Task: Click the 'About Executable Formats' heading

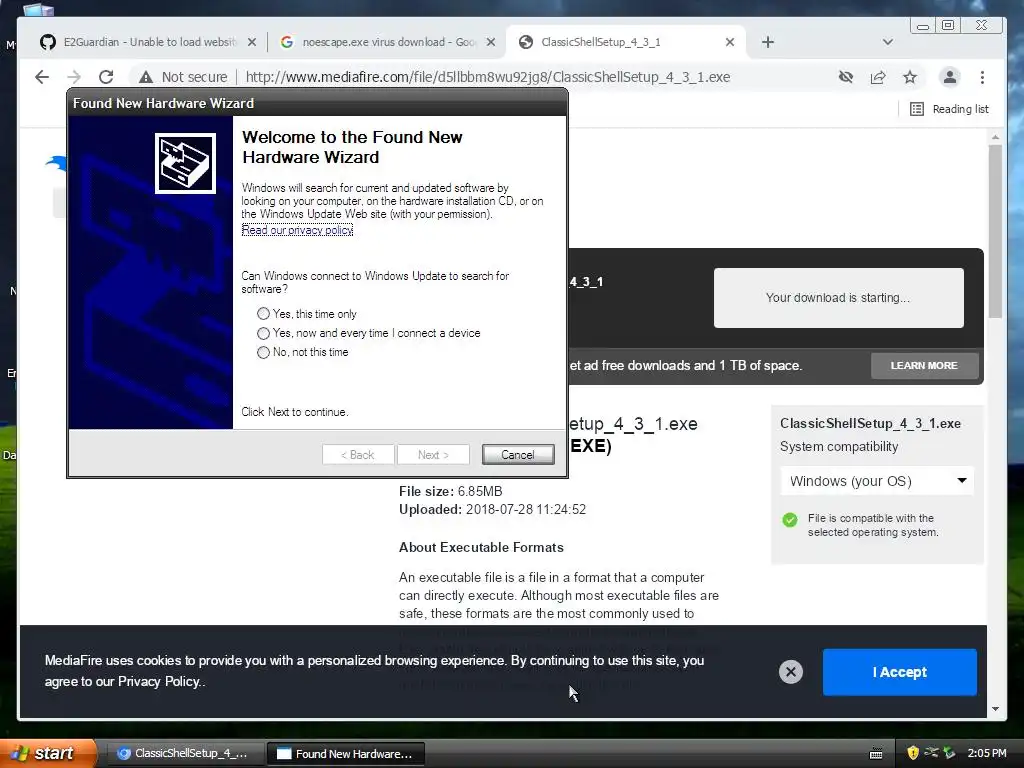Action: coord(481,547)
